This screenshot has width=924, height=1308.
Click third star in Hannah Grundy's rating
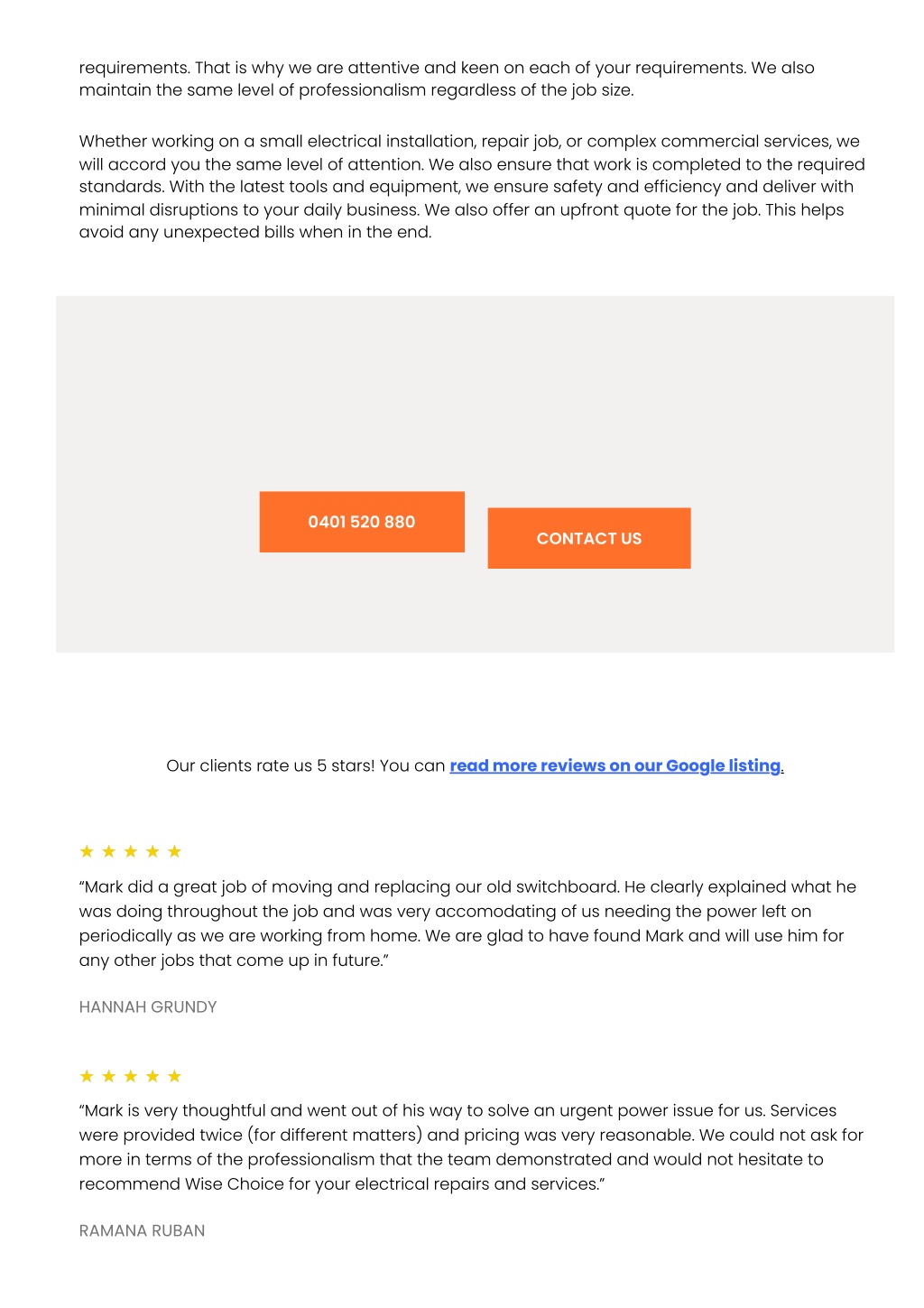pyautogui.click(x=131, y=851)
